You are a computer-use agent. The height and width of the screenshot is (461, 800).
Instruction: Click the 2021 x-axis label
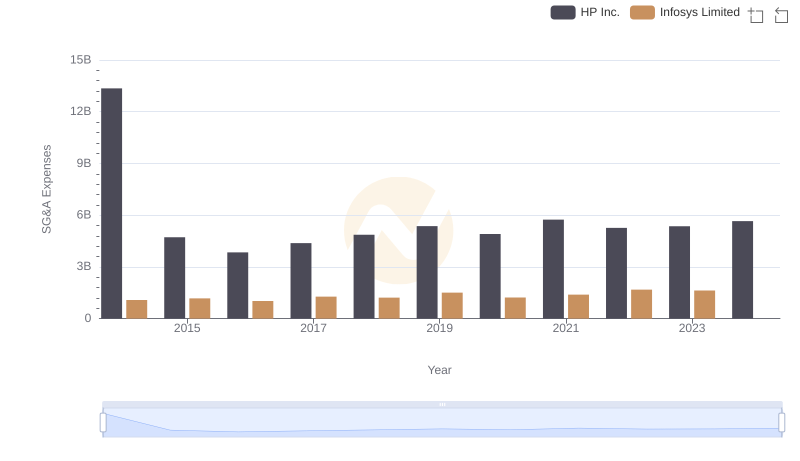[566, 328]
